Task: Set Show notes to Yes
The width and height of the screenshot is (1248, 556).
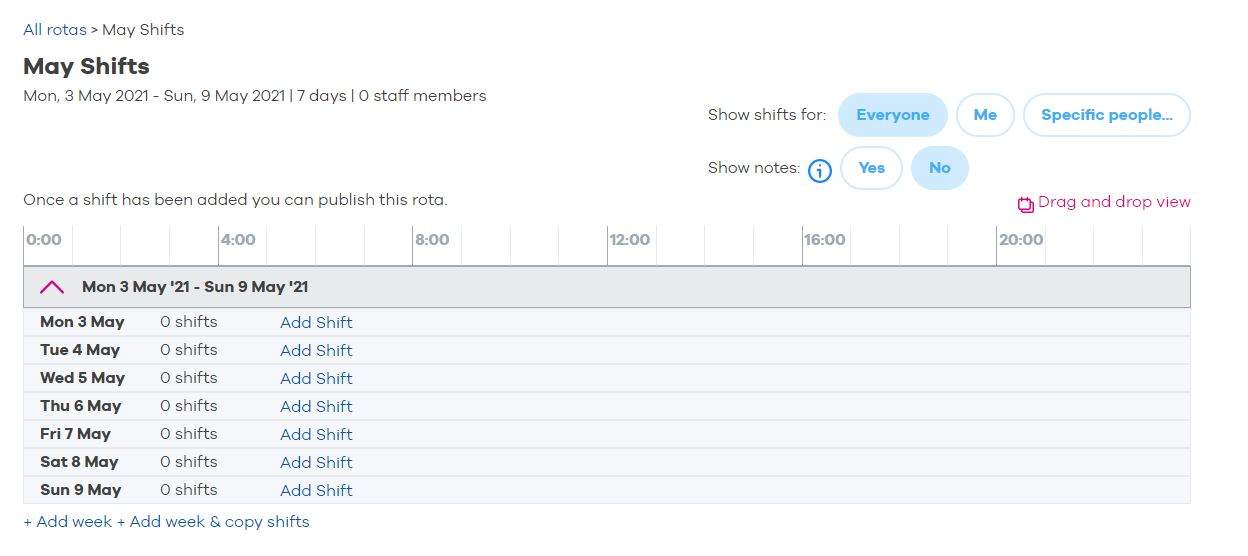Action: click(x=872, y=168)
